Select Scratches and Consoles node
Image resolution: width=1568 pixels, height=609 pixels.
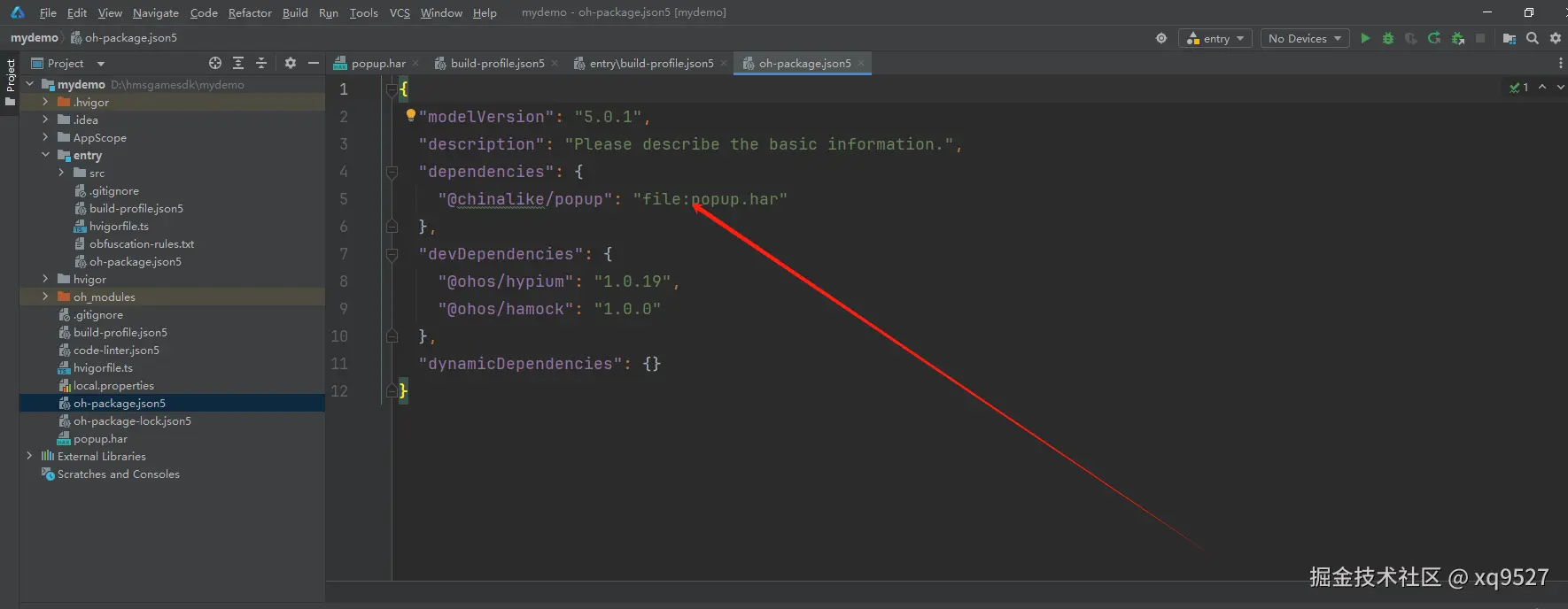point(118,474)
